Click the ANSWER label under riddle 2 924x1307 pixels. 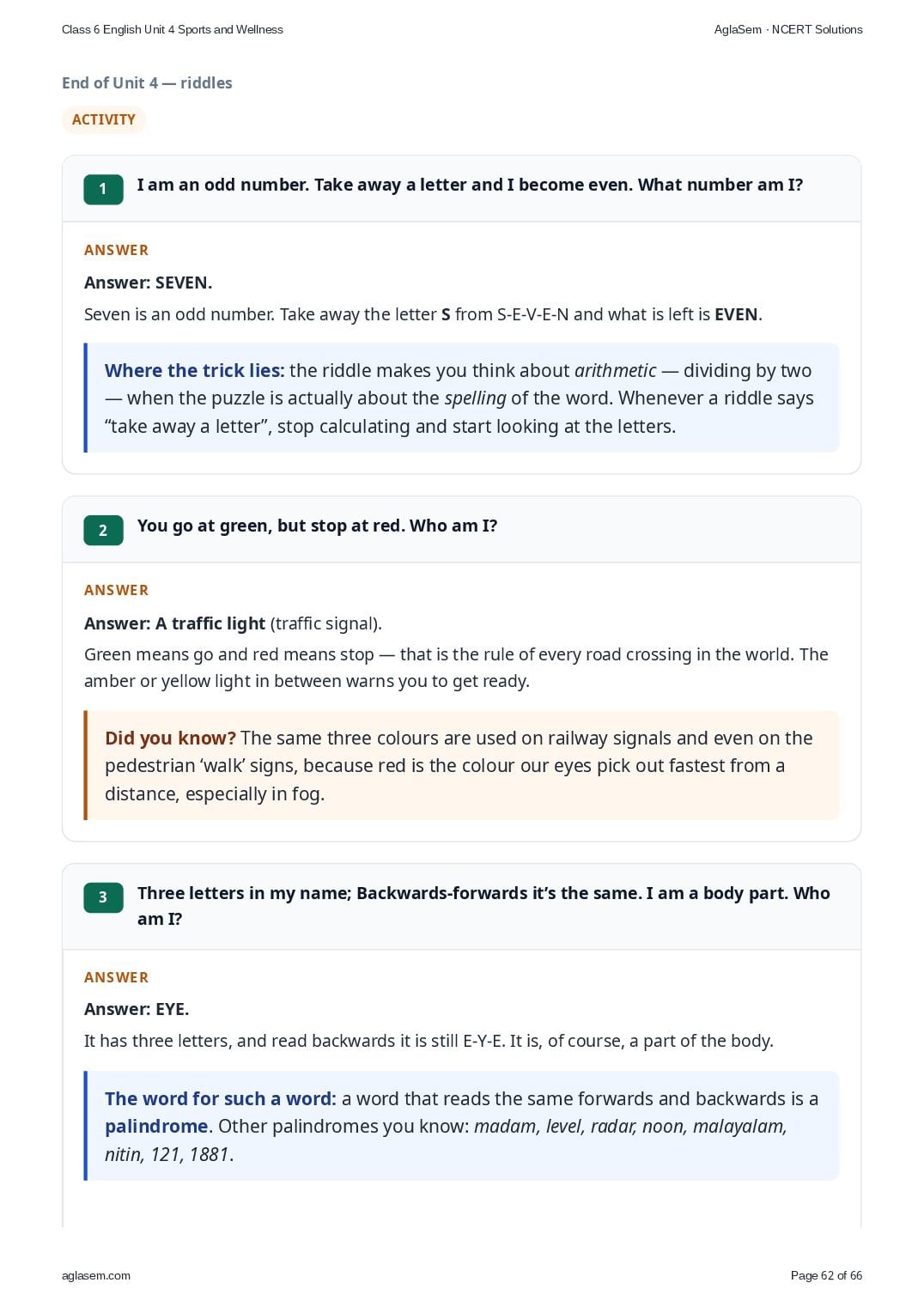coord(117,591)
